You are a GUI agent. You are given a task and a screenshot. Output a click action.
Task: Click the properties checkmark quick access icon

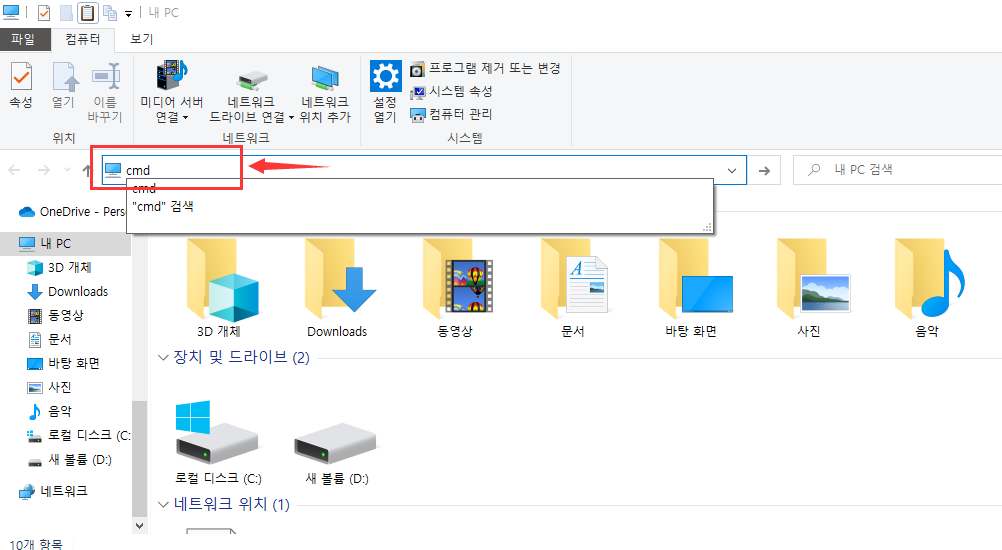click(x=43, y=13)
